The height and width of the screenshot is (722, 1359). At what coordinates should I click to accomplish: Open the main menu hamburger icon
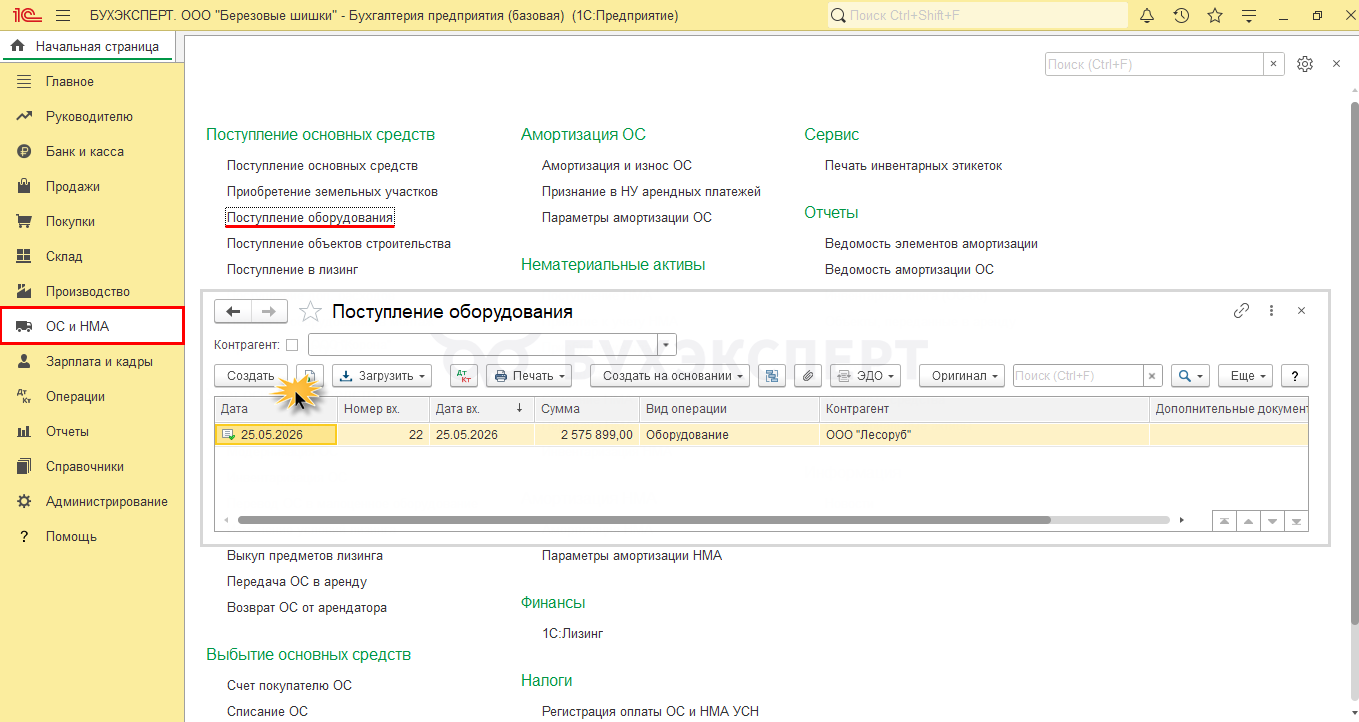click(63, 16)
